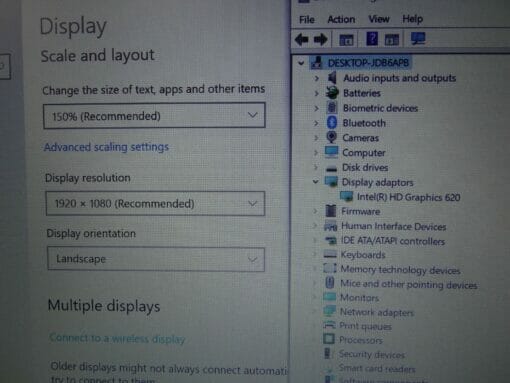Select the Memory technology devices label
Image resolution: width=510 pixels, height=383 pixels.
pyautogui.click(x=400, y=270)
